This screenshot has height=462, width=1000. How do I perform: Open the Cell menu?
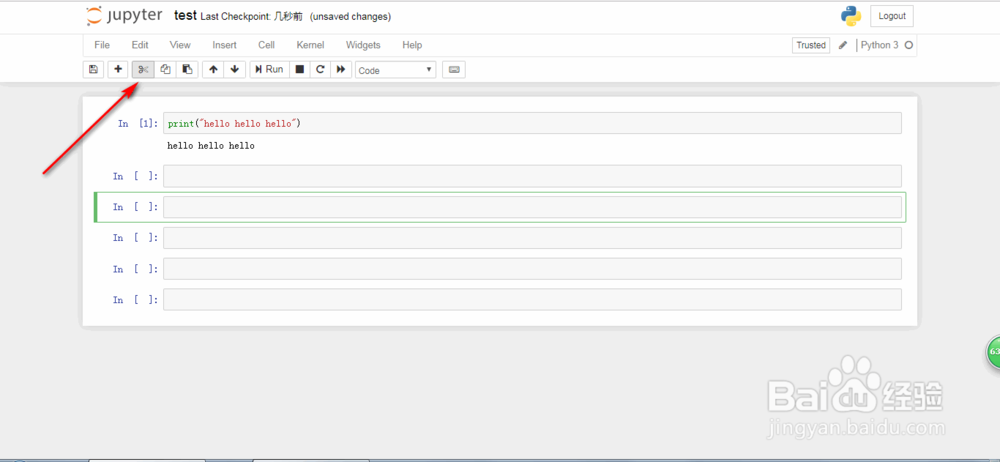point(267,45)
